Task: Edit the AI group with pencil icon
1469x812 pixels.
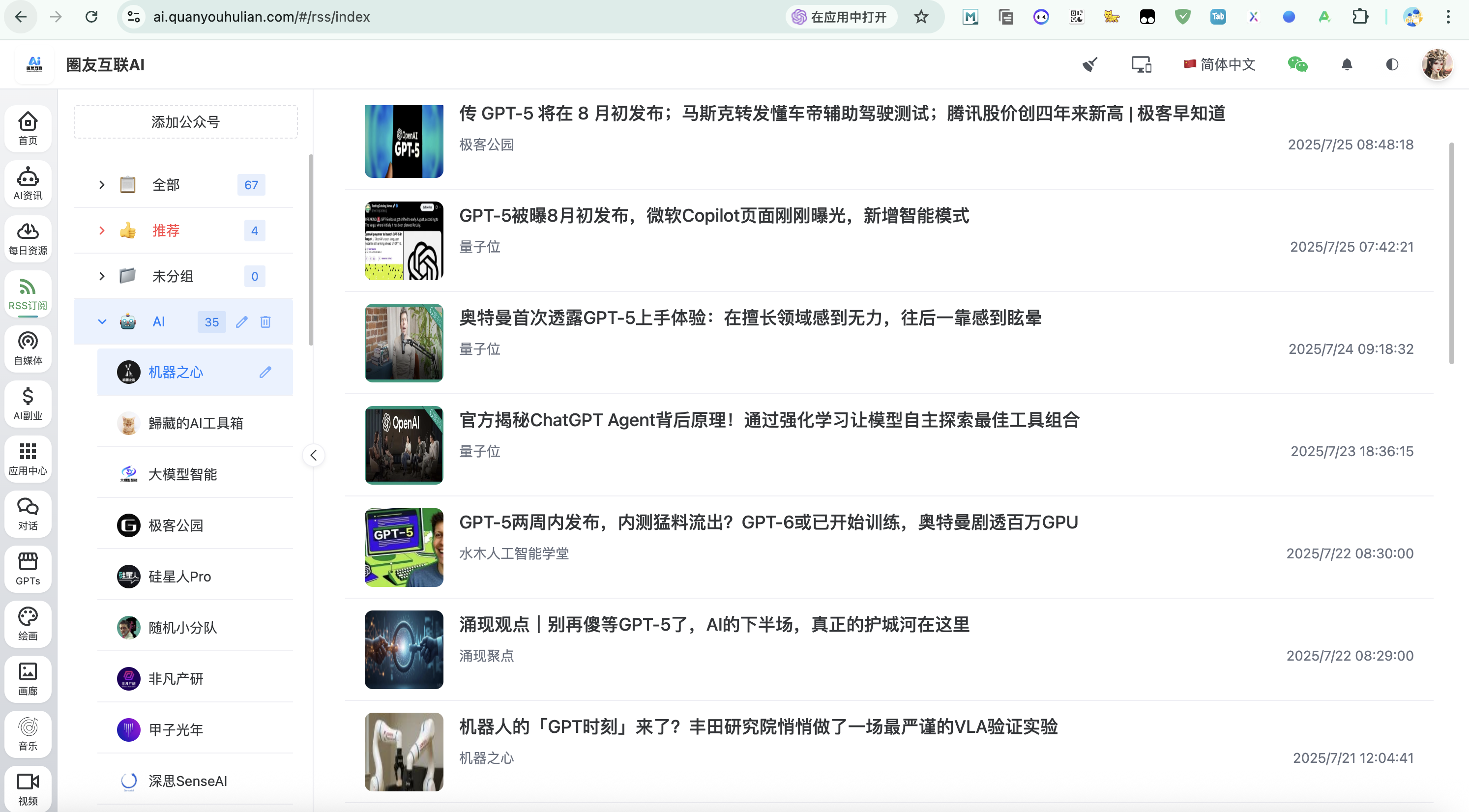Action: coord(242,321)
